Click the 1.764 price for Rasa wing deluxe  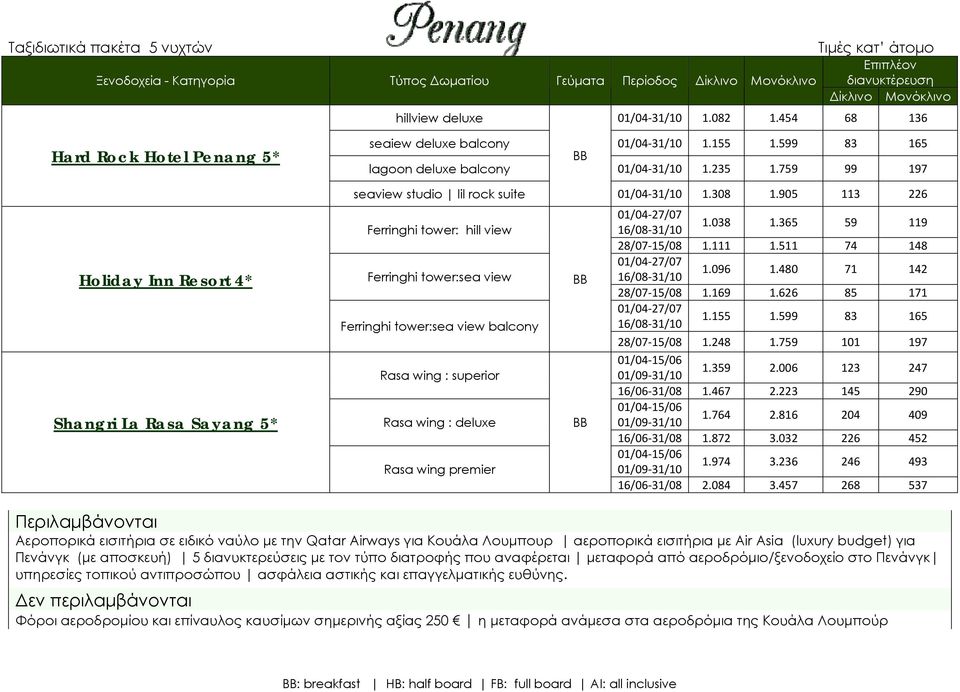point(716,415)
